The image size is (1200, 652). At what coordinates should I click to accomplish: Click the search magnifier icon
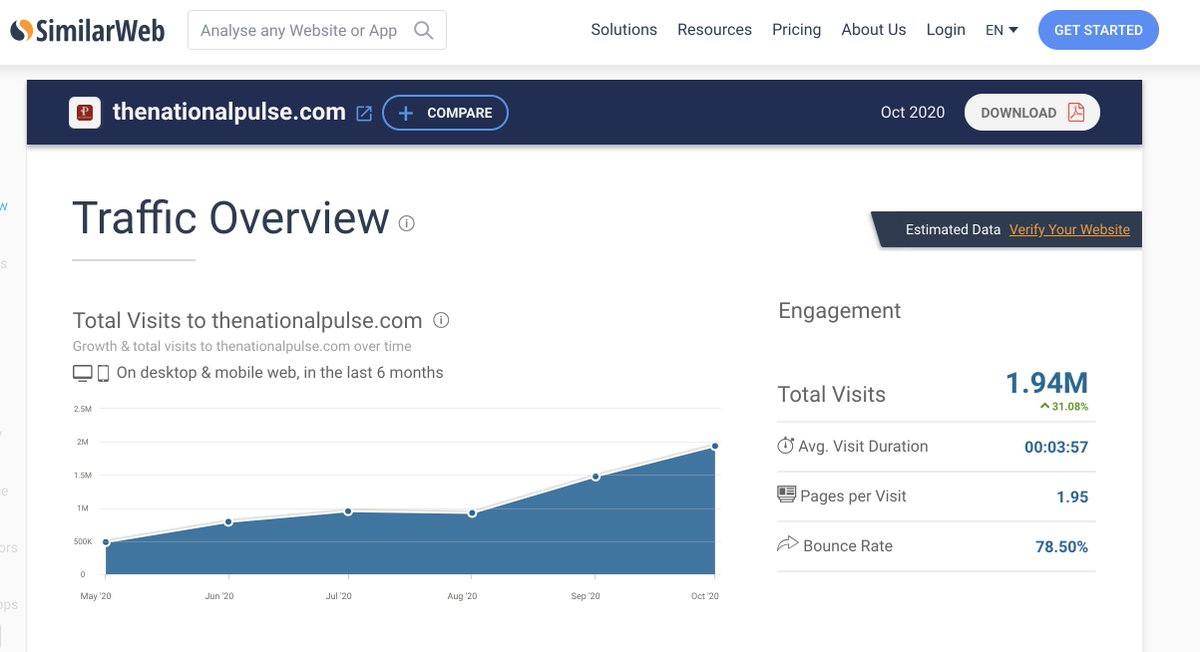[423, 30]
